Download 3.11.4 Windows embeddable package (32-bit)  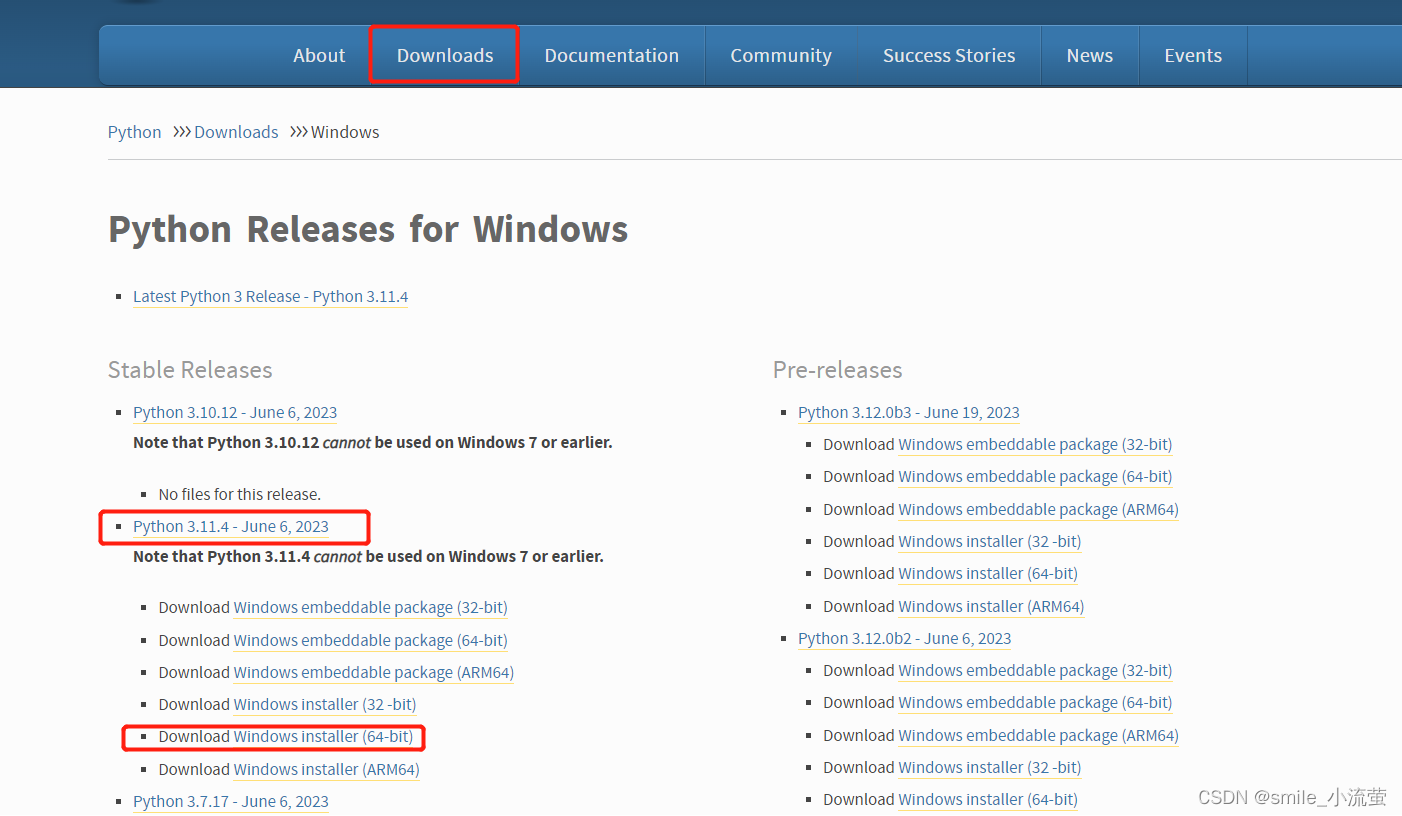[370, 608]
